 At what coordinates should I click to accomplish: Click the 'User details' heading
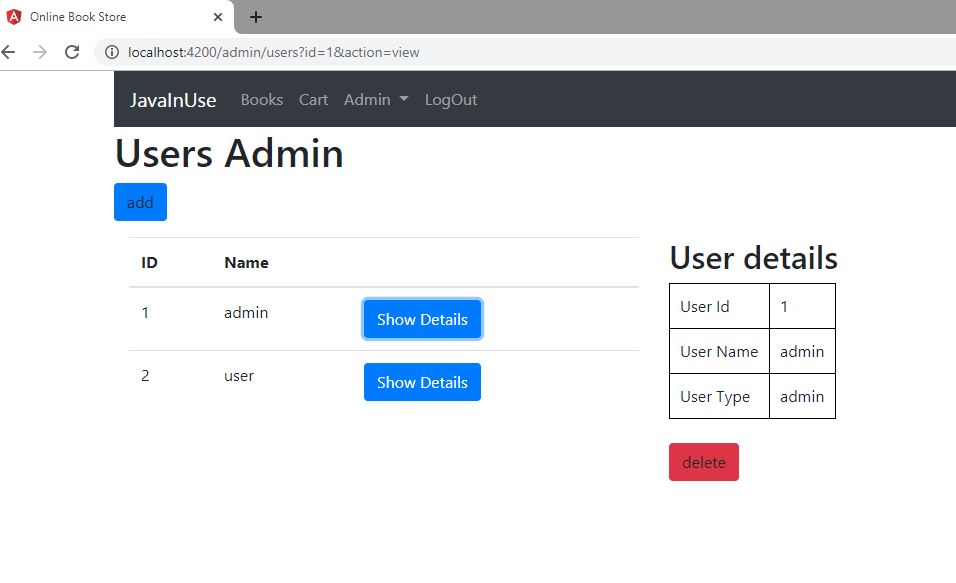754,258
